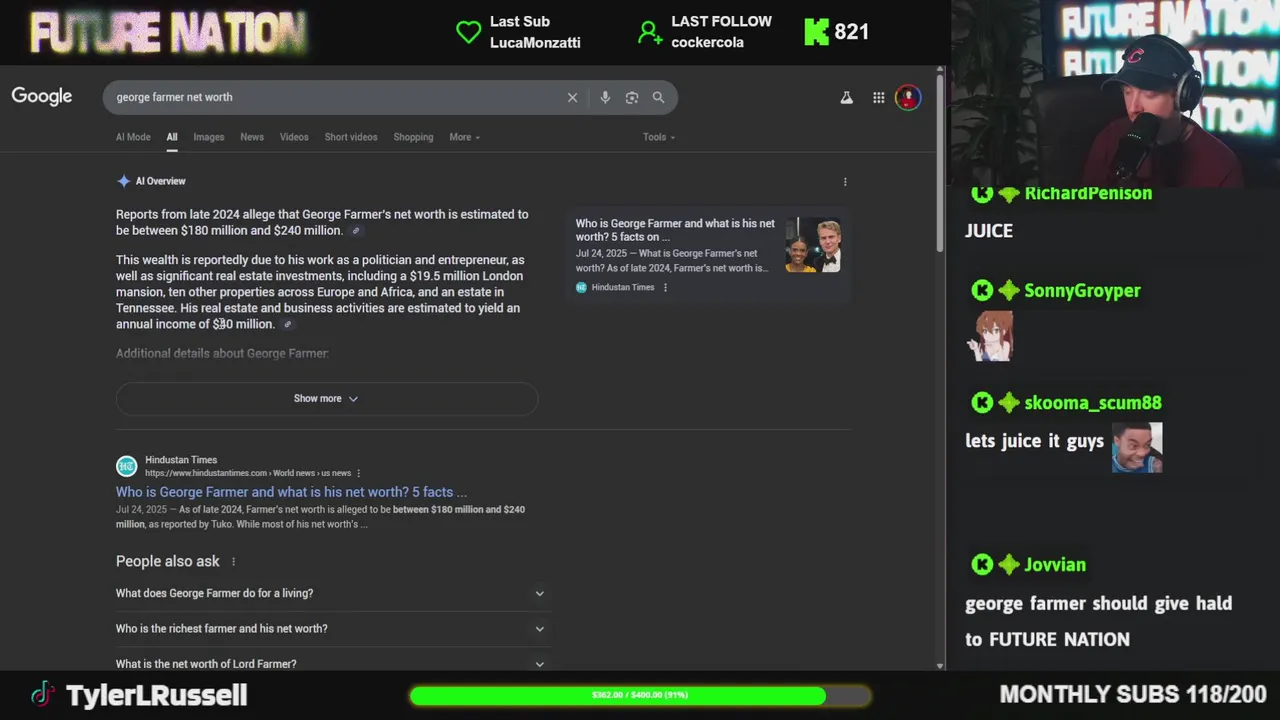The height and width of the screenshot is (720, 1280).
Task: Click the magnifying glass search icon
Action: (x=658, y=97)
